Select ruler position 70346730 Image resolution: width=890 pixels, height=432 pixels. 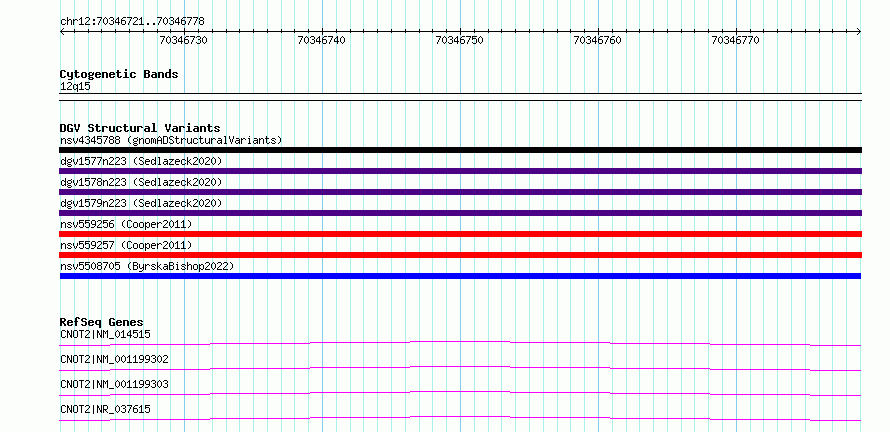click(x=183, y=40)
